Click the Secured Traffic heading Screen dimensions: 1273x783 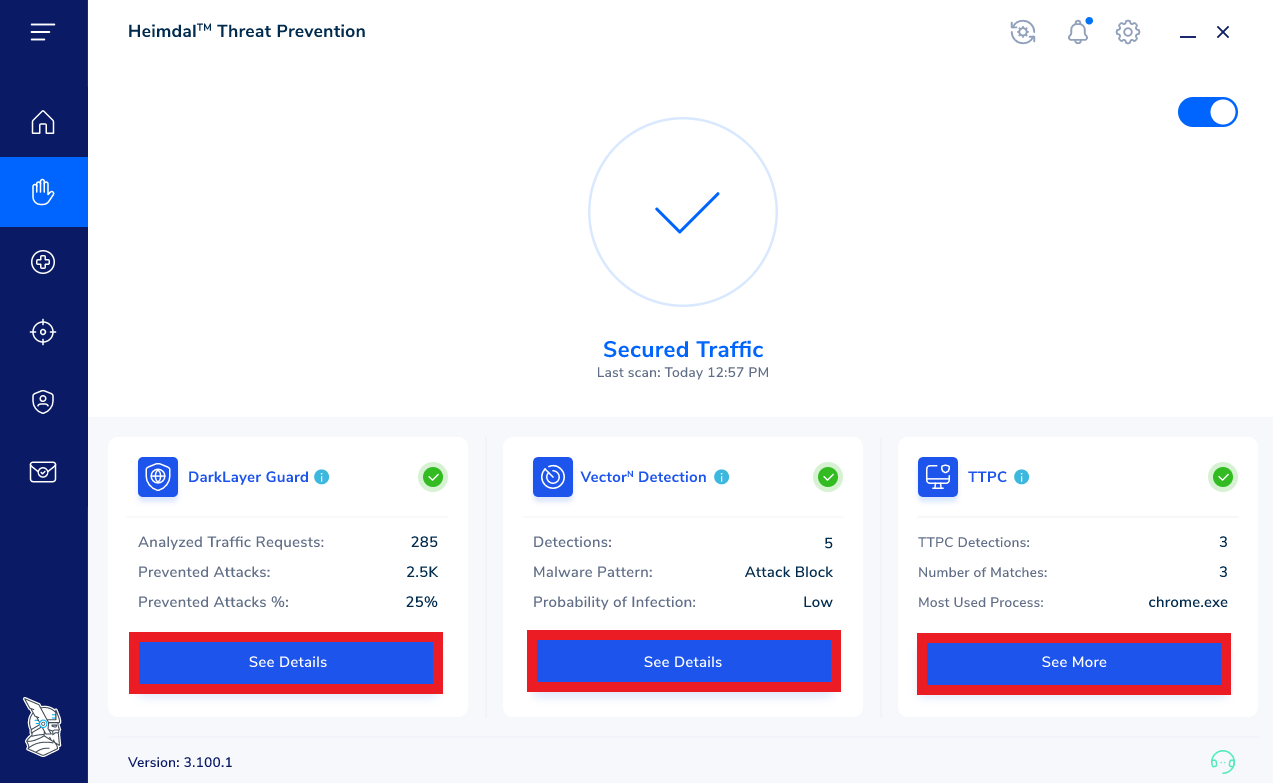(x=683, y=349)
